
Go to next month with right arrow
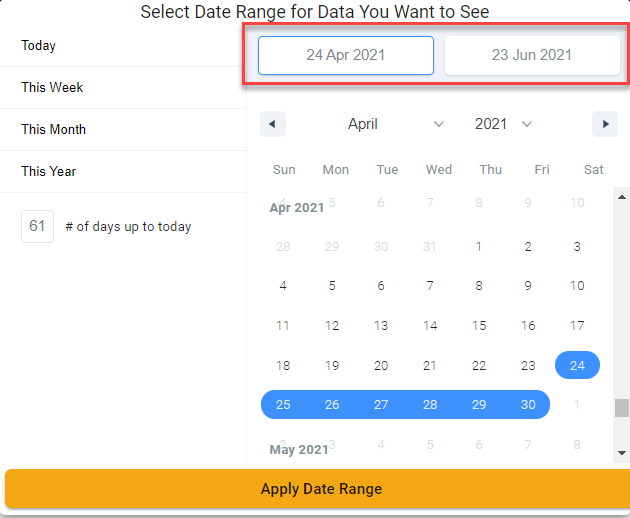point(605,124)
